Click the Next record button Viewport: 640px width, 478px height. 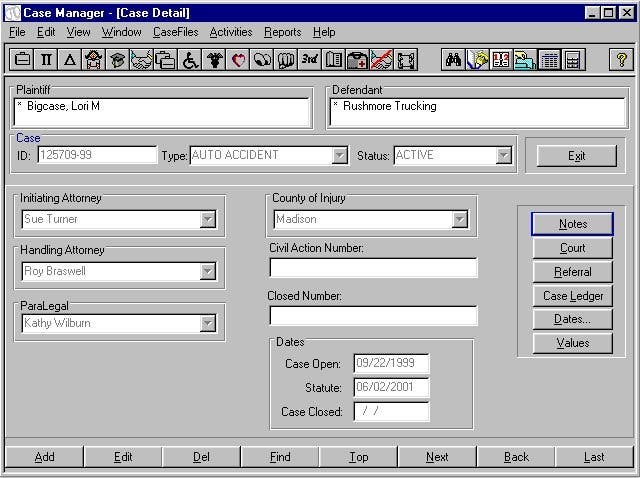(x=437, y=457)
